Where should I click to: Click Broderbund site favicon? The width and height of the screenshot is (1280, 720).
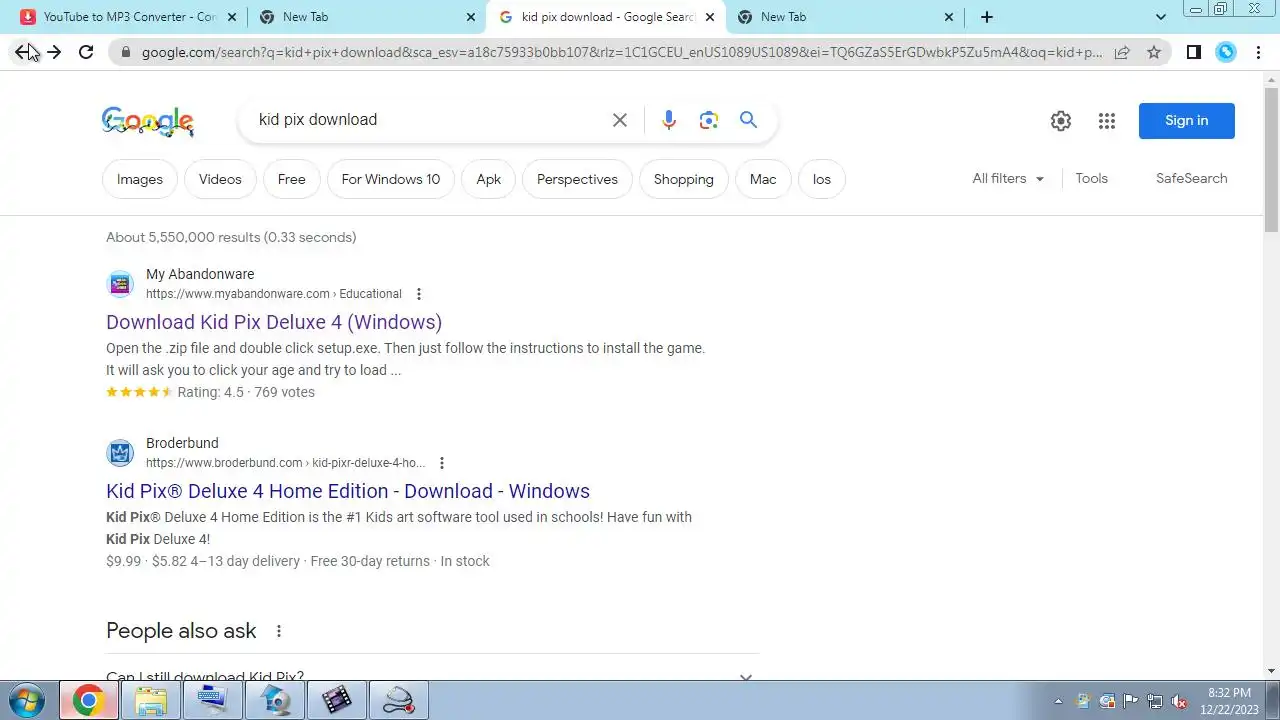click(x=120, y=453)
